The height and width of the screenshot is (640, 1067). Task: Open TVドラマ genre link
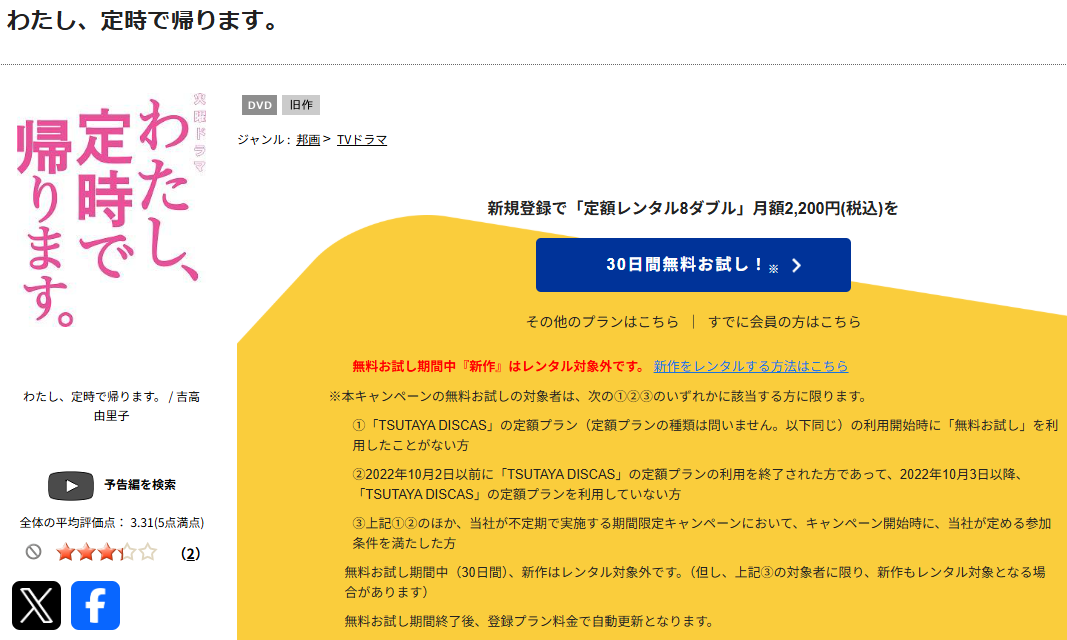pyautogui.click(x=361, y=140)
